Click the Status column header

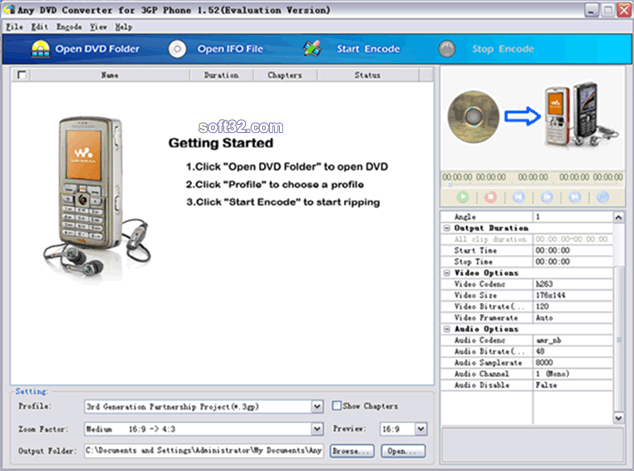point(368,75)
